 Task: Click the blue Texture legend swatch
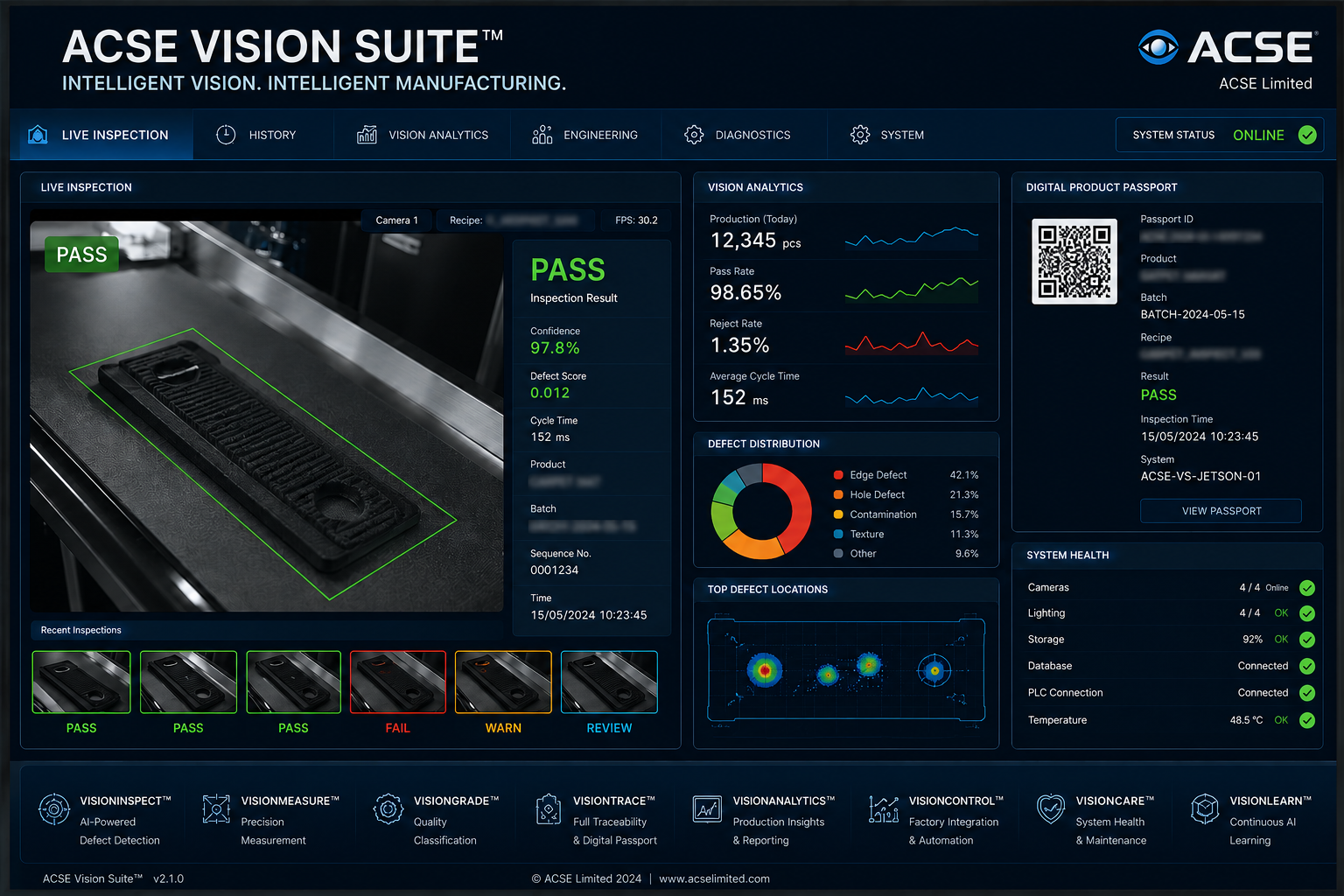pos(838,534)
